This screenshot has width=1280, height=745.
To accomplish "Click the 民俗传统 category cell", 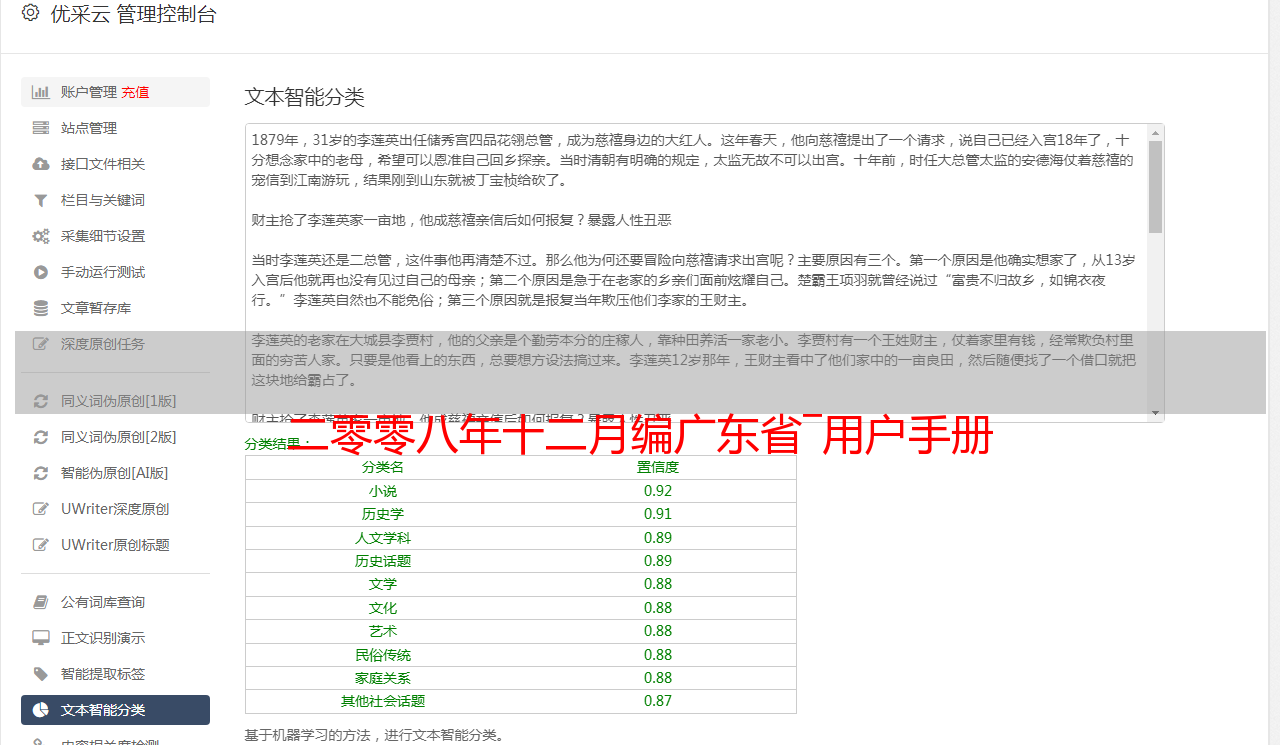I will coord(383,655).
